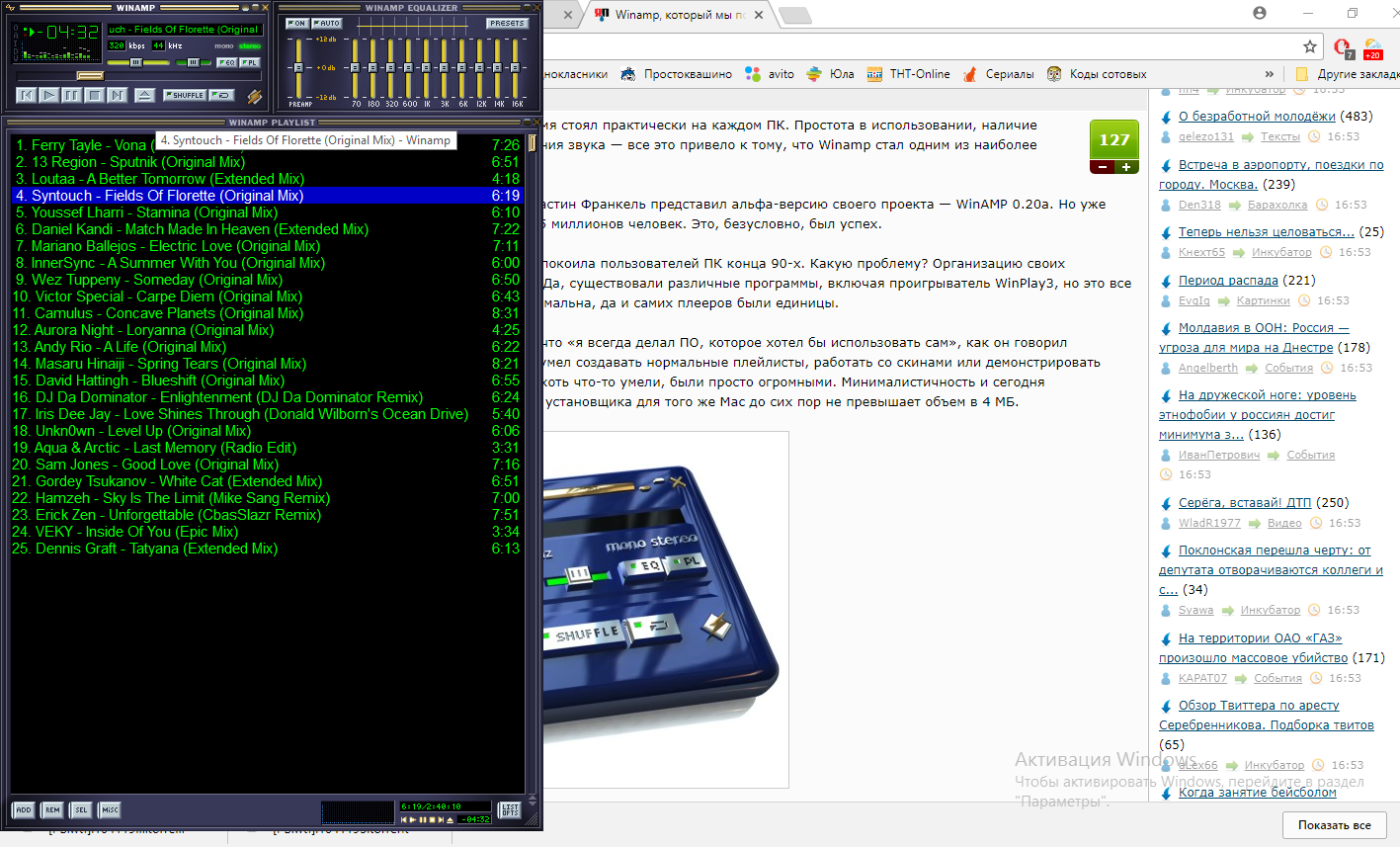Open the equalizer PRESETS menu
The image size is (1400, 847).
(507, 24)
